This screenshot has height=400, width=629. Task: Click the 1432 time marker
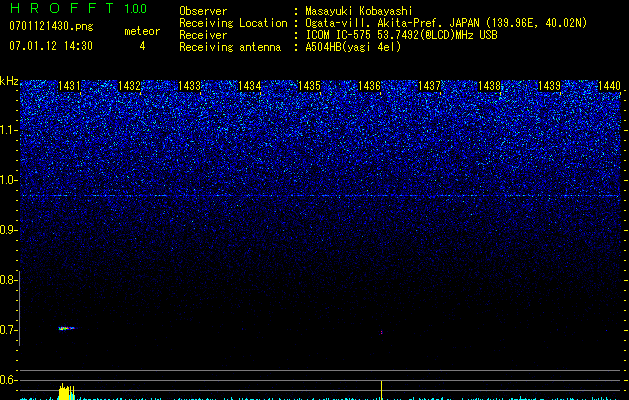click(129, 86)
